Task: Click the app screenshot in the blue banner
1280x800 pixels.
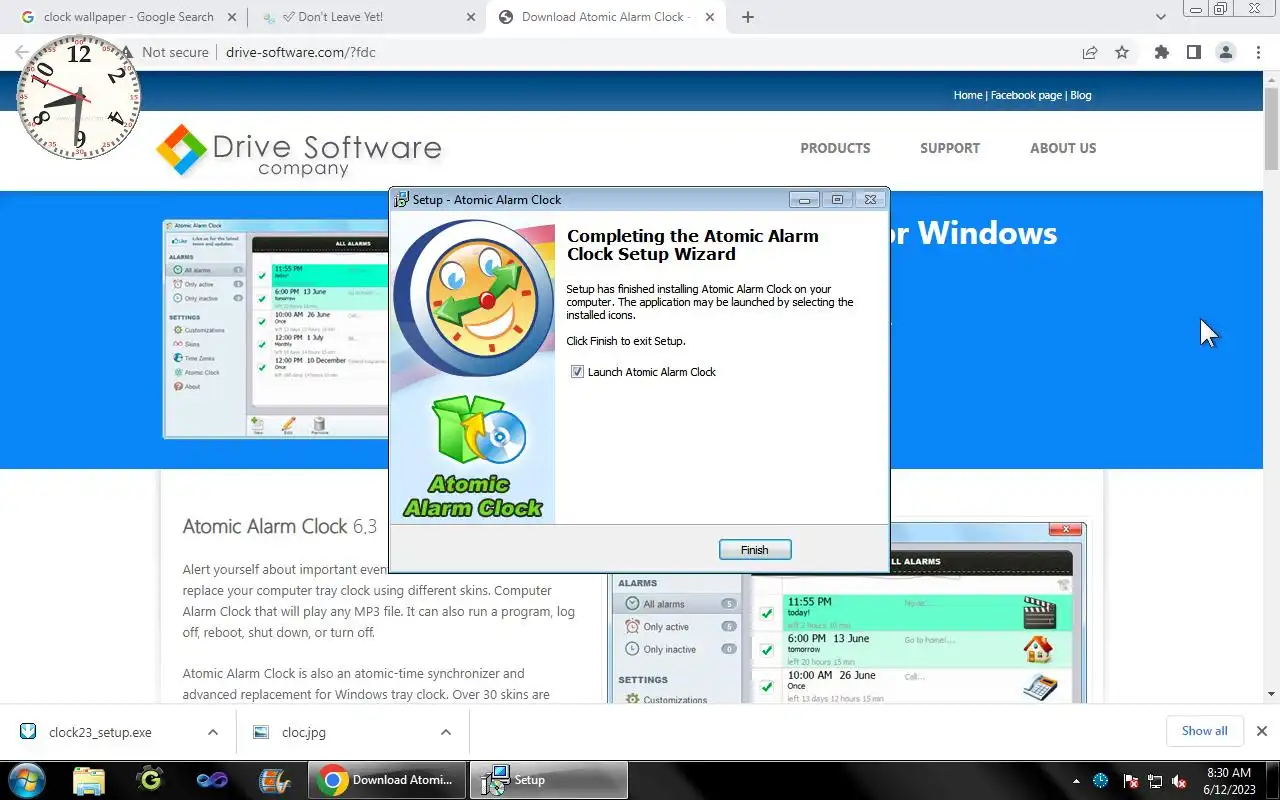Action: click(x=276, y=329)
